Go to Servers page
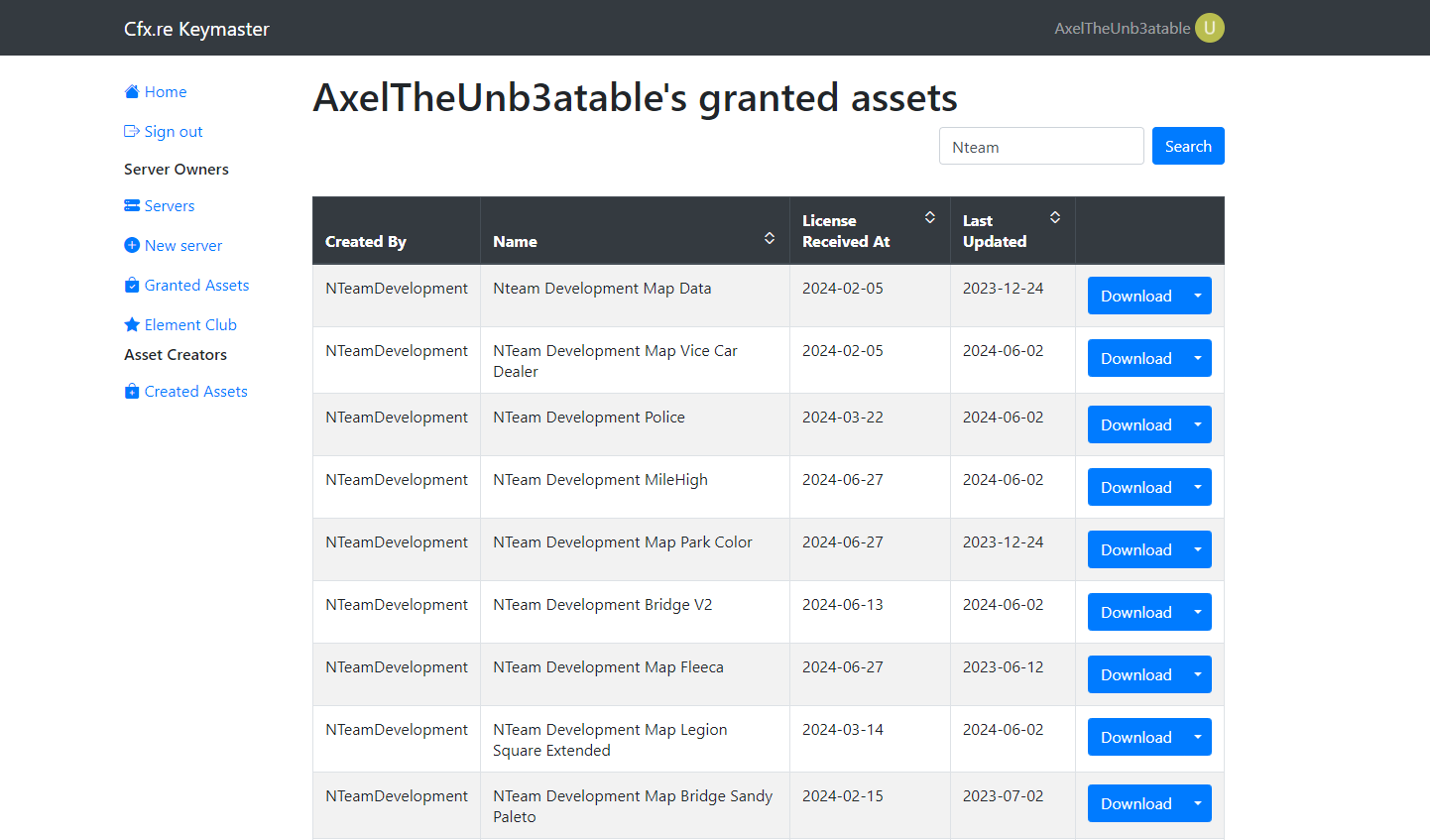 click(160, 206)
